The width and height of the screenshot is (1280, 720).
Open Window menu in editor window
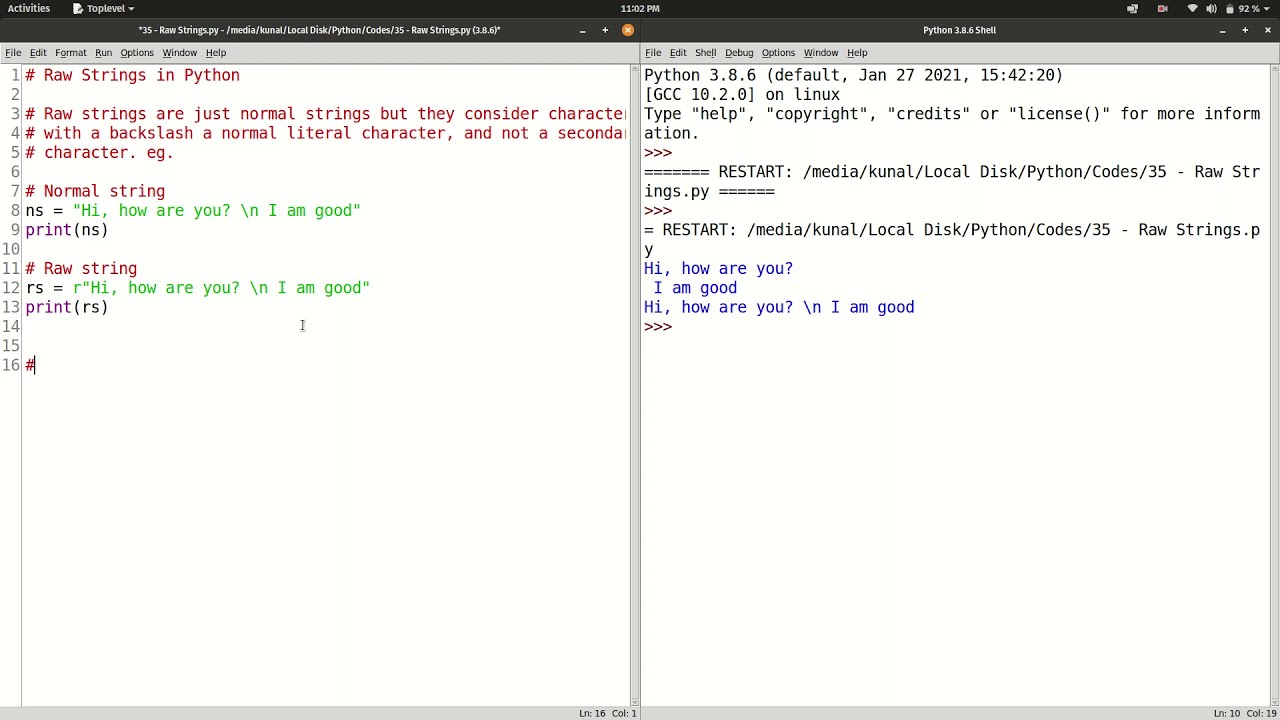pos(180,52)
